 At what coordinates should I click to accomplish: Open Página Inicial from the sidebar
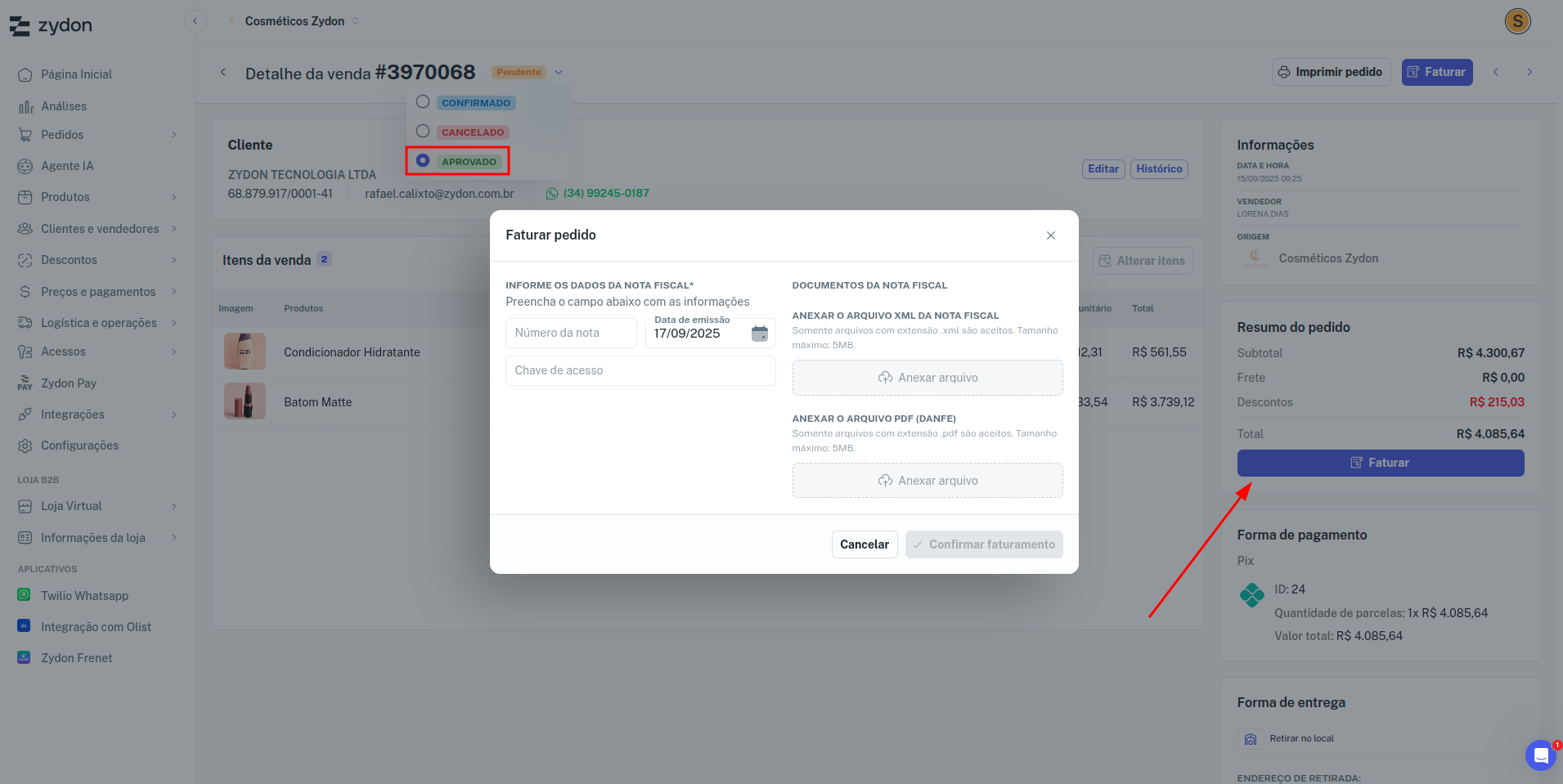pyautogui.click(x=77, y=74)
